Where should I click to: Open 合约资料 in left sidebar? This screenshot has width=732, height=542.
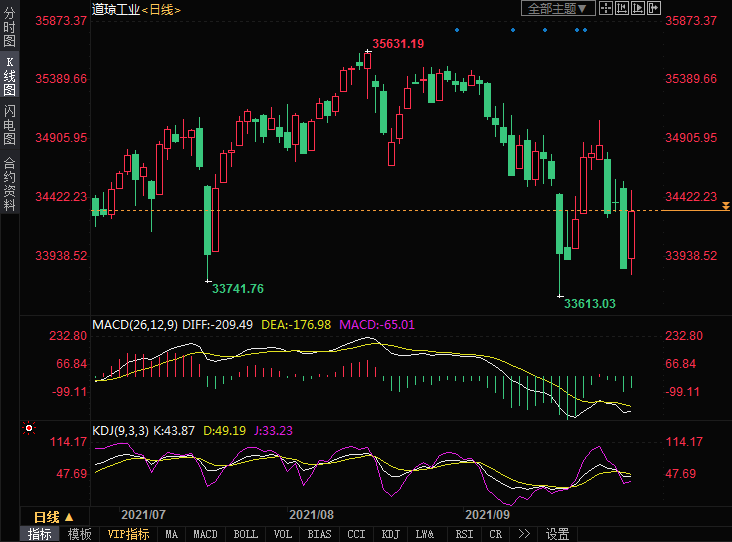[9, 184]
